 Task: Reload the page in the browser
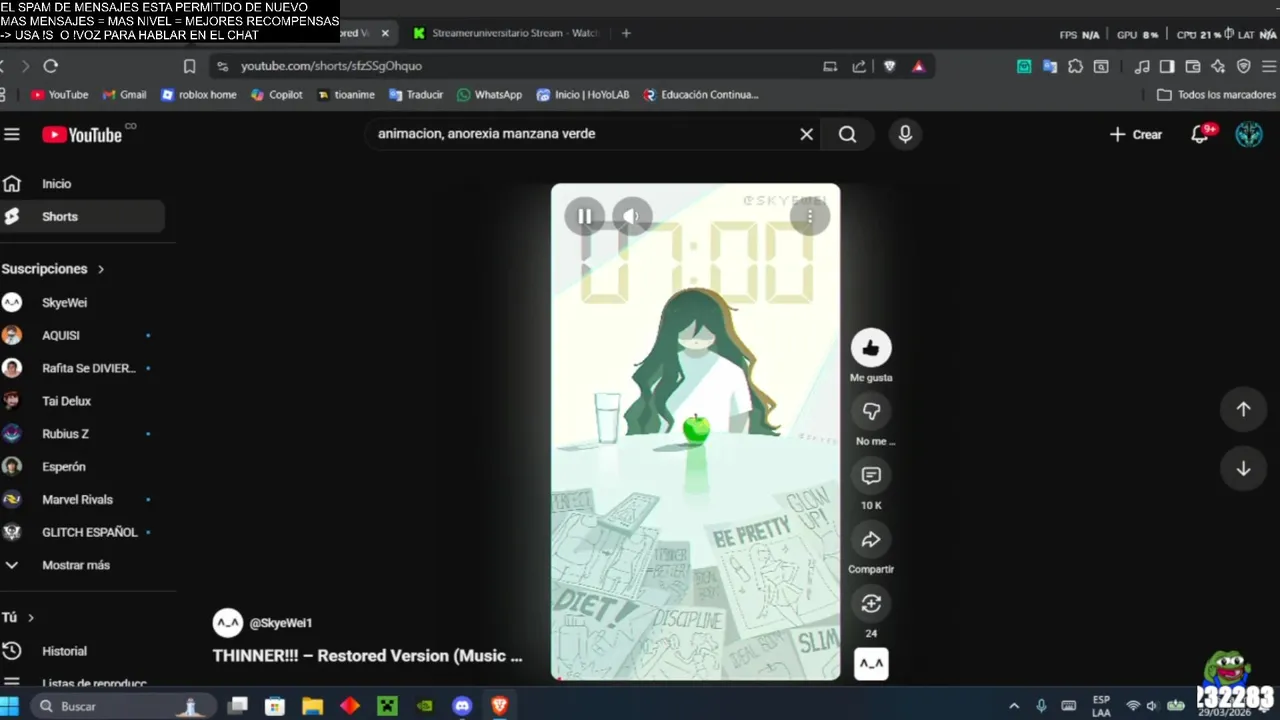pyautogui.click(x=51, y=66)
